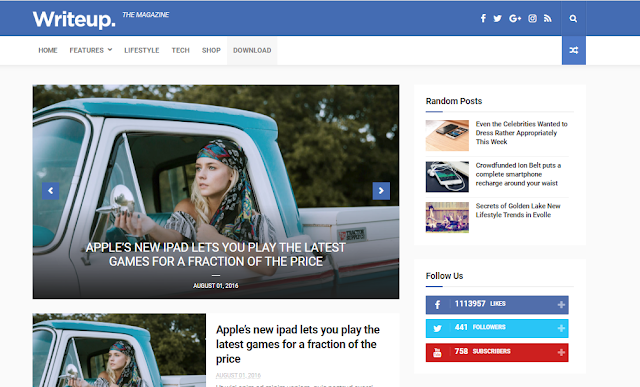Click the 'Random Posts' widget heading

453,101
